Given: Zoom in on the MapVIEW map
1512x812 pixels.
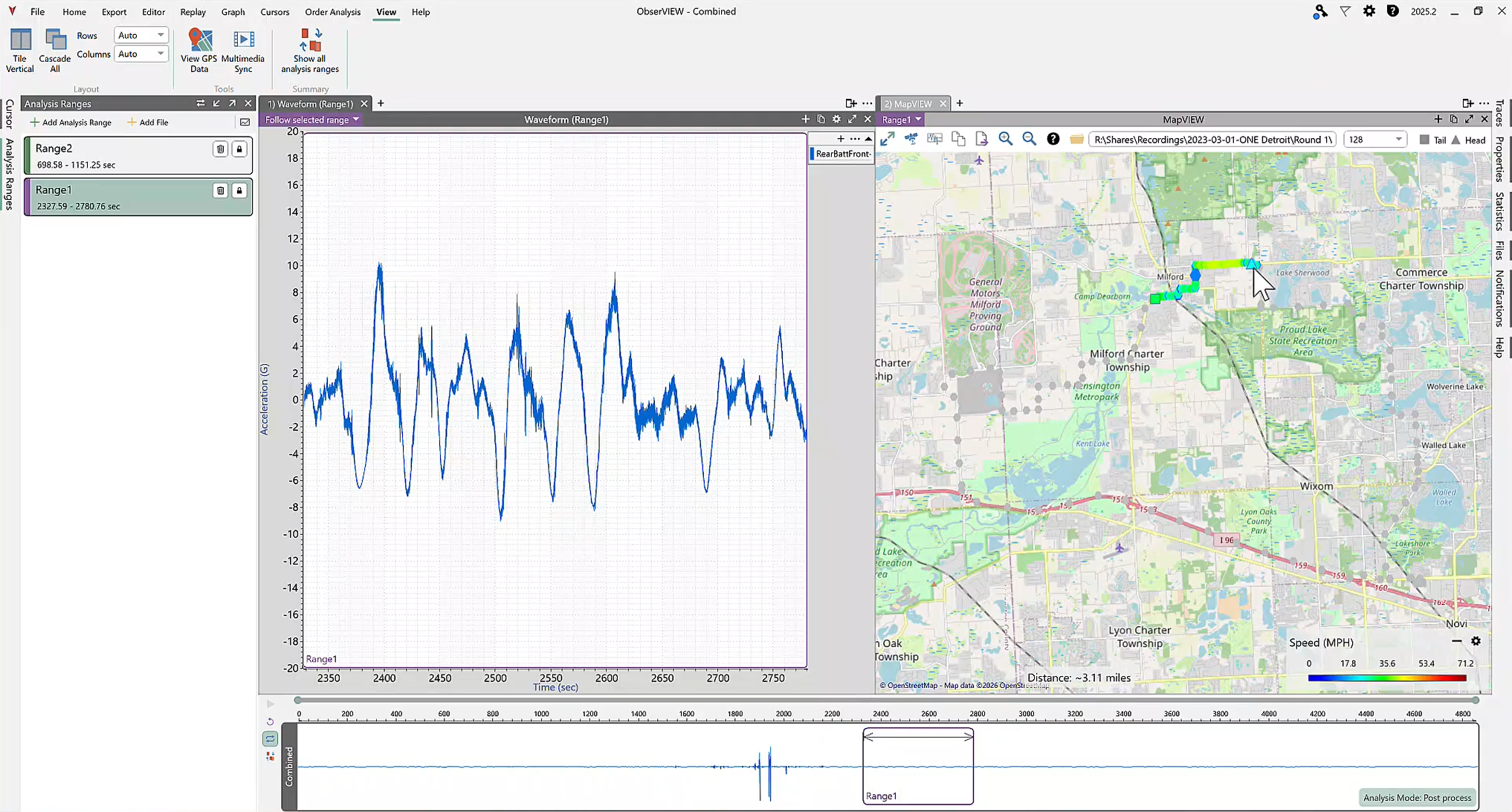Looking at the screenshot, I should (x=1006, y=139).
